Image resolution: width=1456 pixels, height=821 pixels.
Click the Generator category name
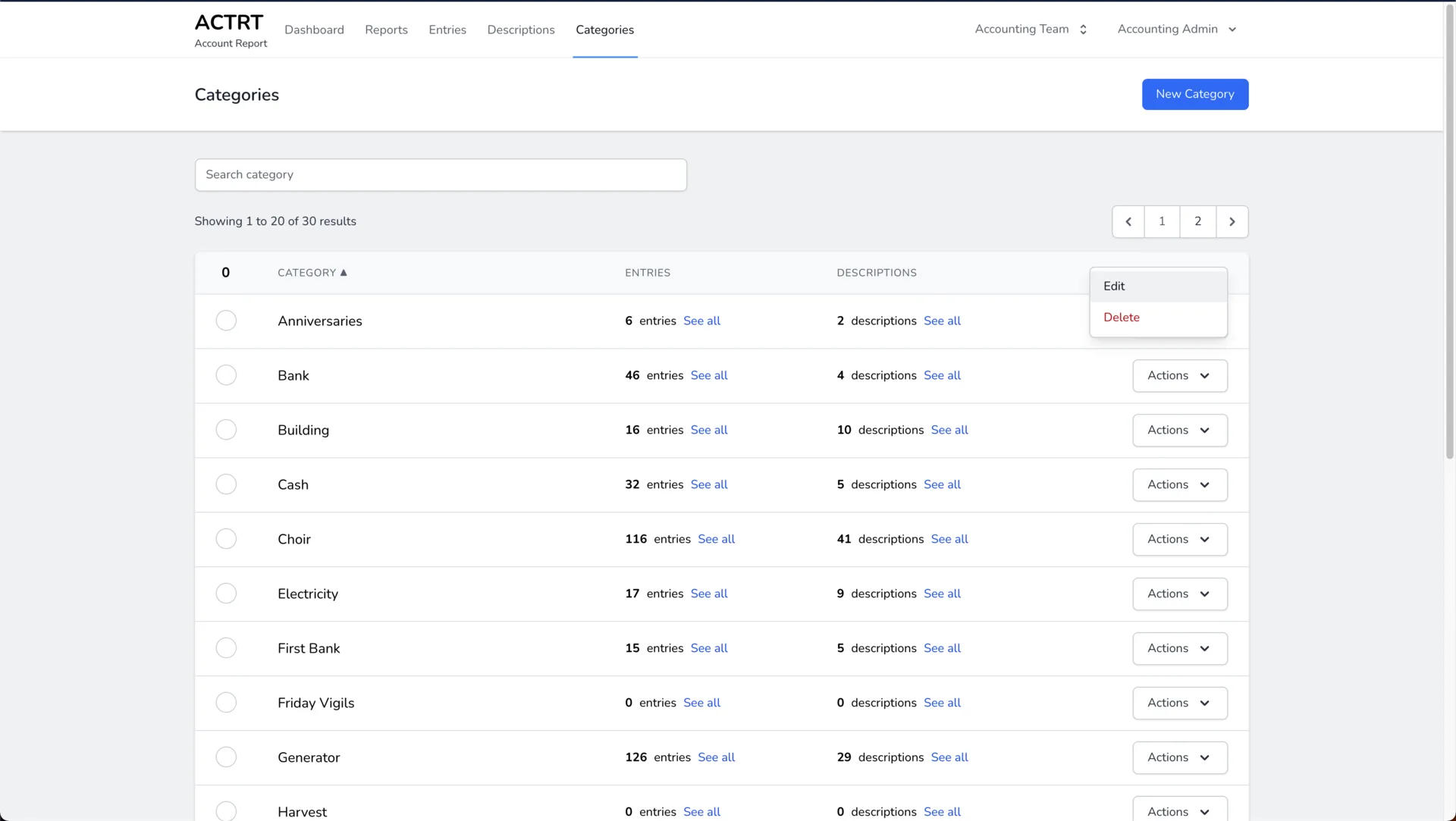point(309,757)
